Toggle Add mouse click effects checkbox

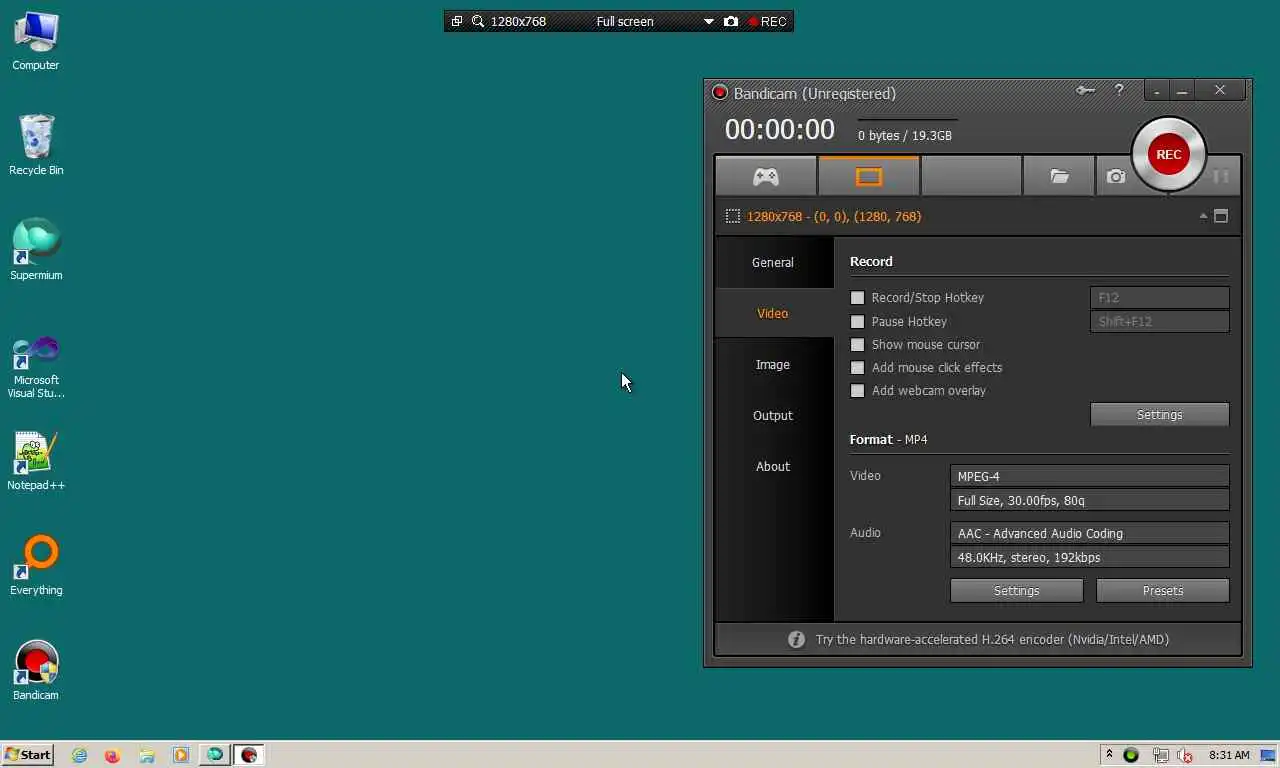click(x=857, y=368)
